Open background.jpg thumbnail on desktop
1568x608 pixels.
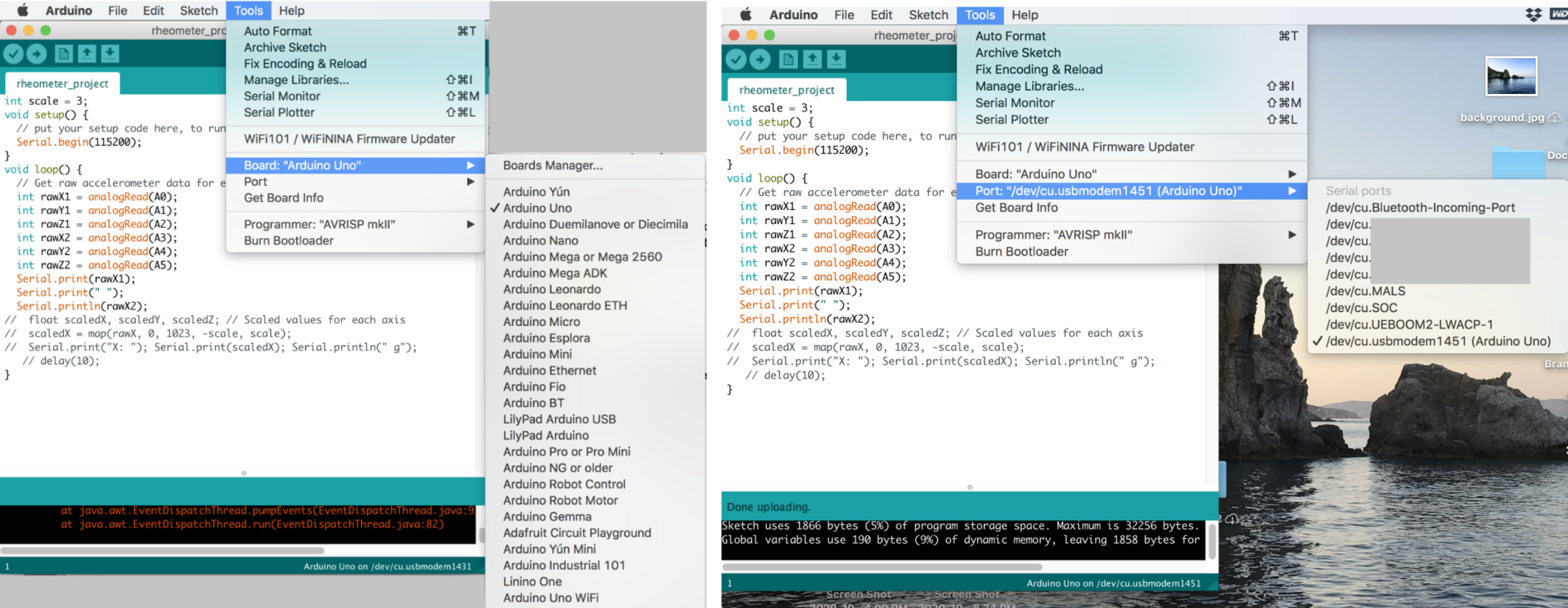click(1511, 77)
